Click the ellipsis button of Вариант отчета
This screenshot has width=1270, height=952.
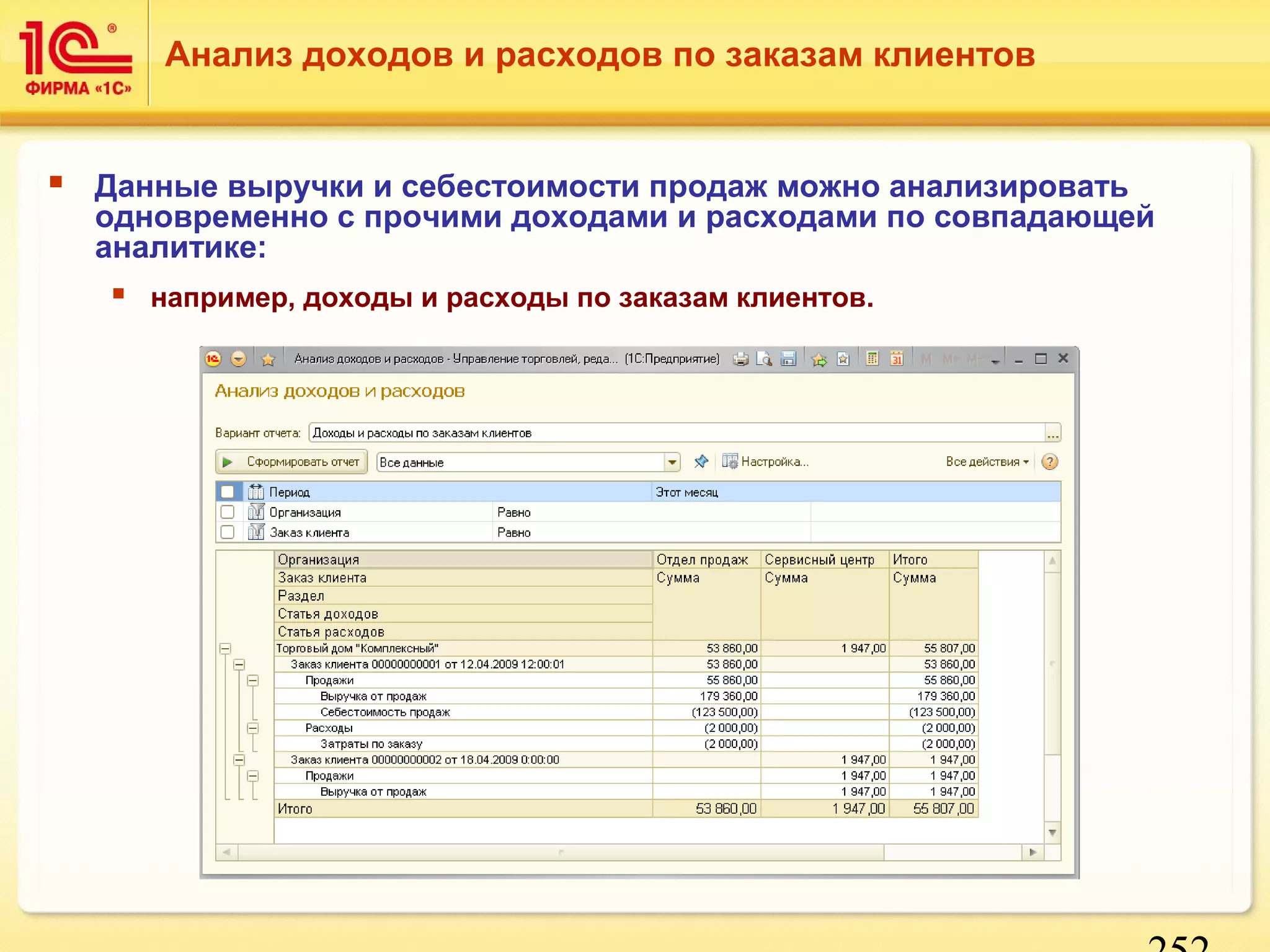pyautogui.click(x=1053, y=433)
